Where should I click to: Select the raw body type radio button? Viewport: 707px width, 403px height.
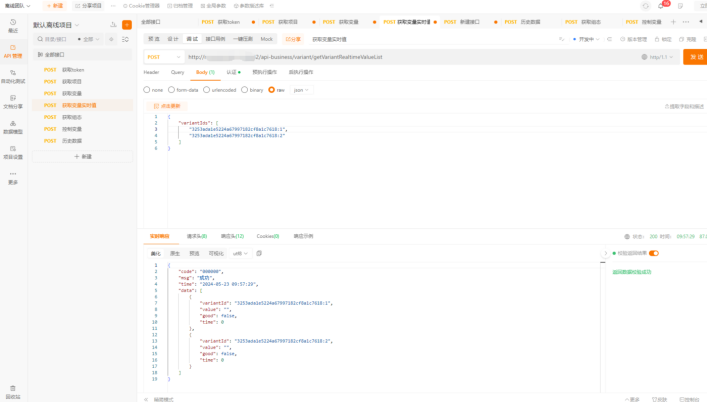pyautogui.click(x=271, y=89)
